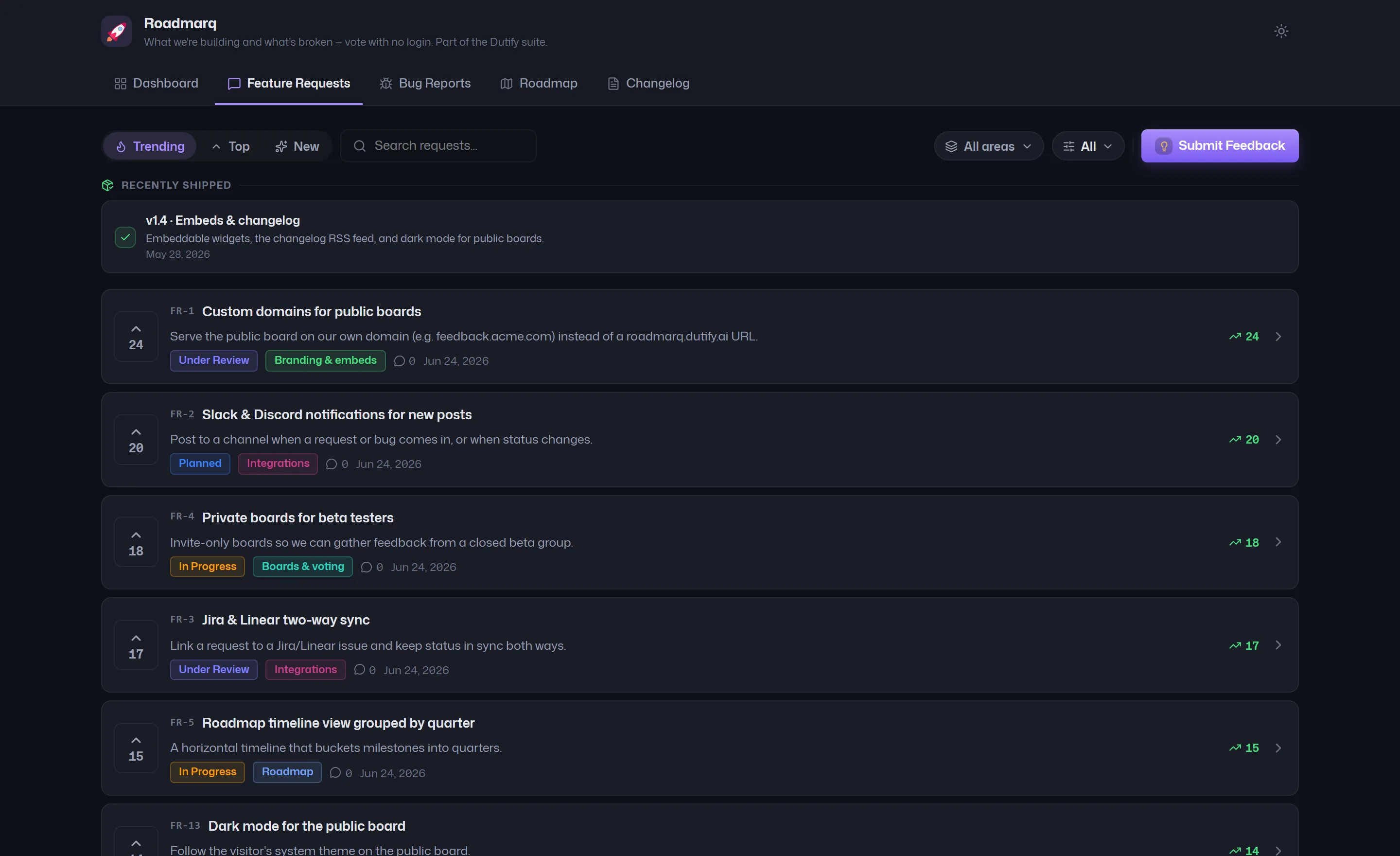
Task: Expand Custom domains request via chevron
Action: [x=1278, y=337]
